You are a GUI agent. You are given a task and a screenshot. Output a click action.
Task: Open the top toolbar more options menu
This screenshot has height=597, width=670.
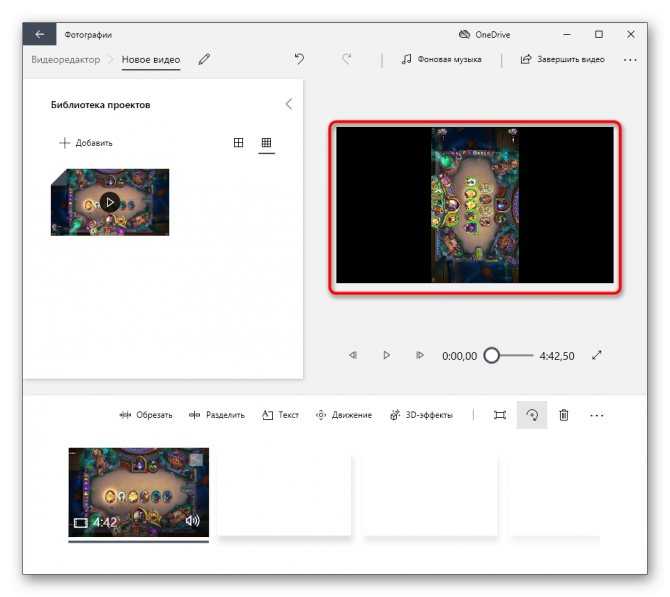point(630,60)
